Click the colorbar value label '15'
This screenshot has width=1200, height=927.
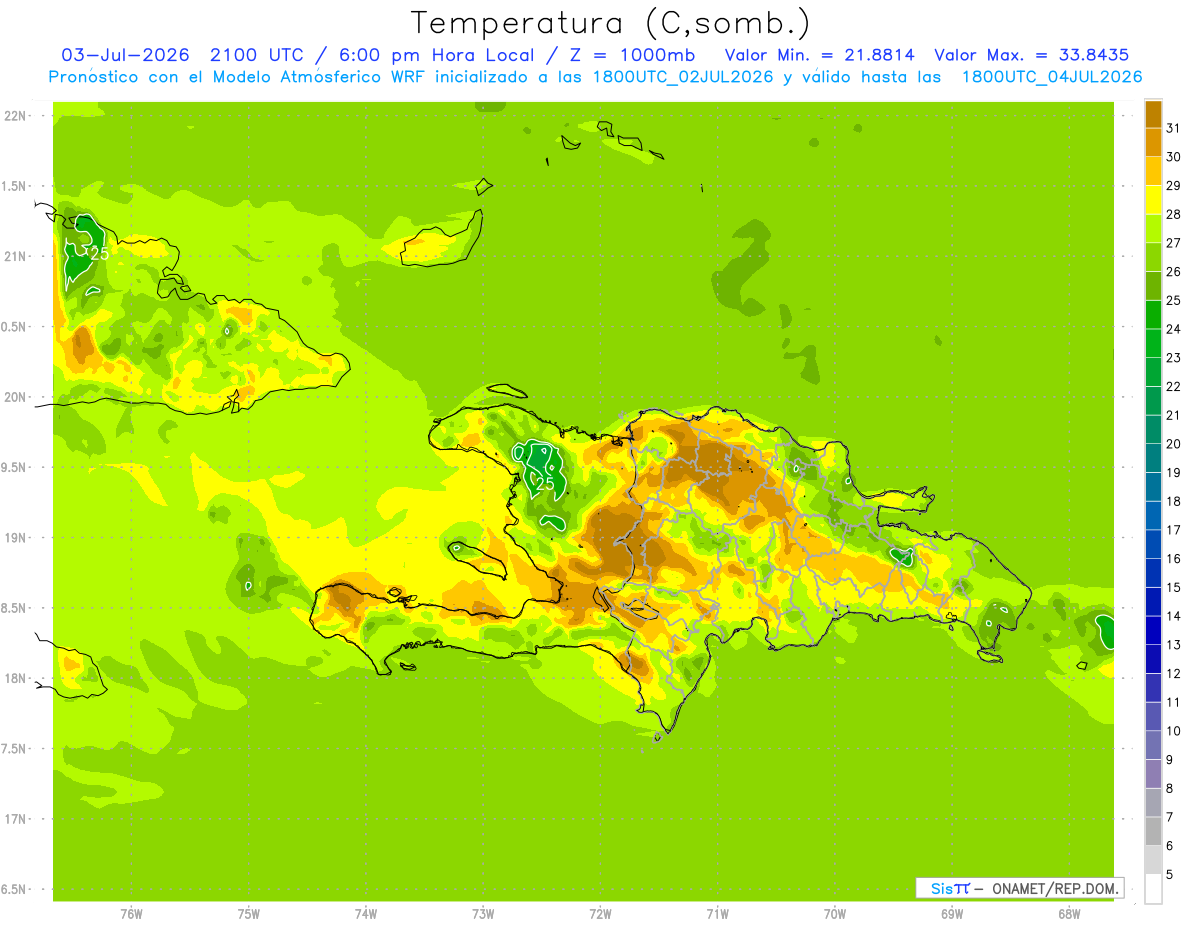(x=1173, y=587)
